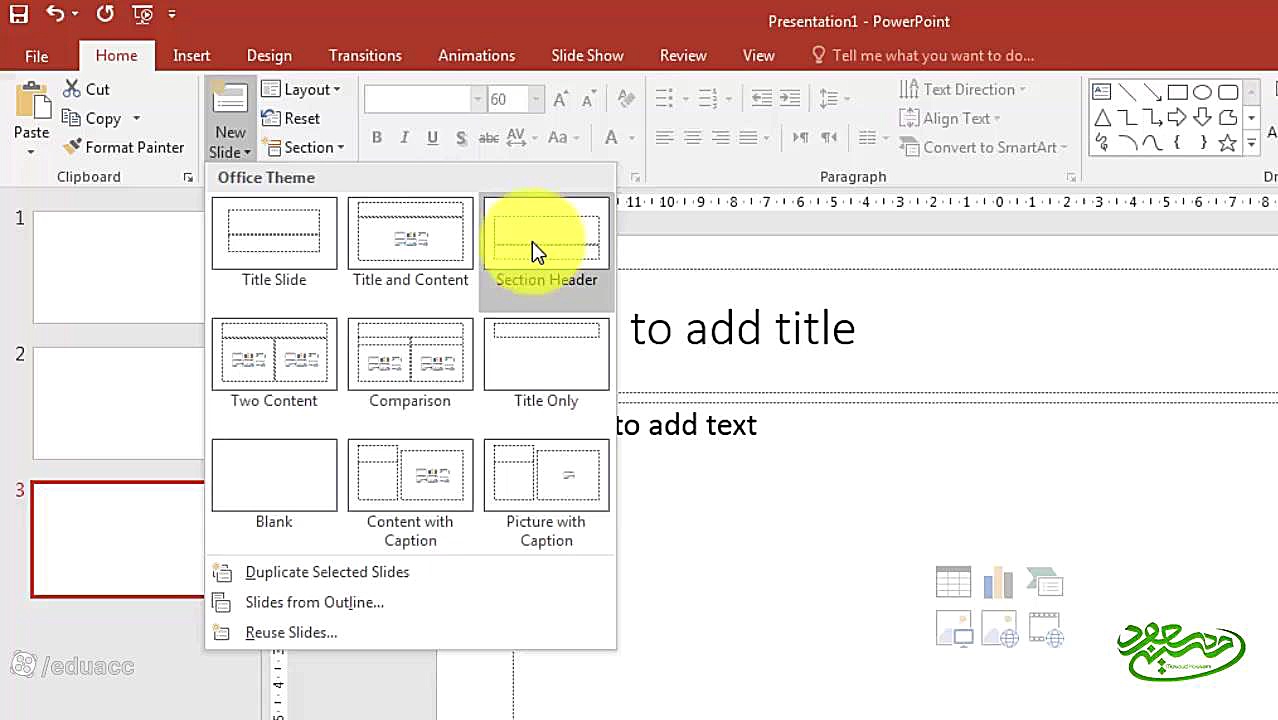Pick the 5-Point Star shape
Screen dimensions: 1278x720
tap(1227, 144)
